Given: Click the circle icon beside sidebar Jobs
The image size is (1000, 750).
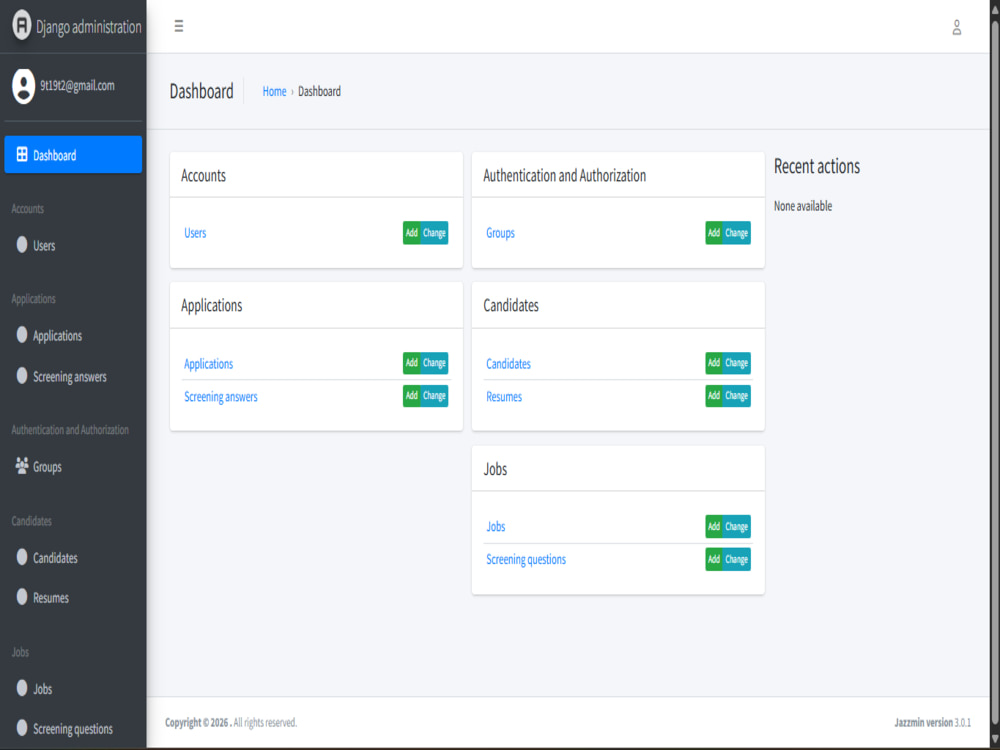Looking at the screenshot, I should tap(22, 688).
